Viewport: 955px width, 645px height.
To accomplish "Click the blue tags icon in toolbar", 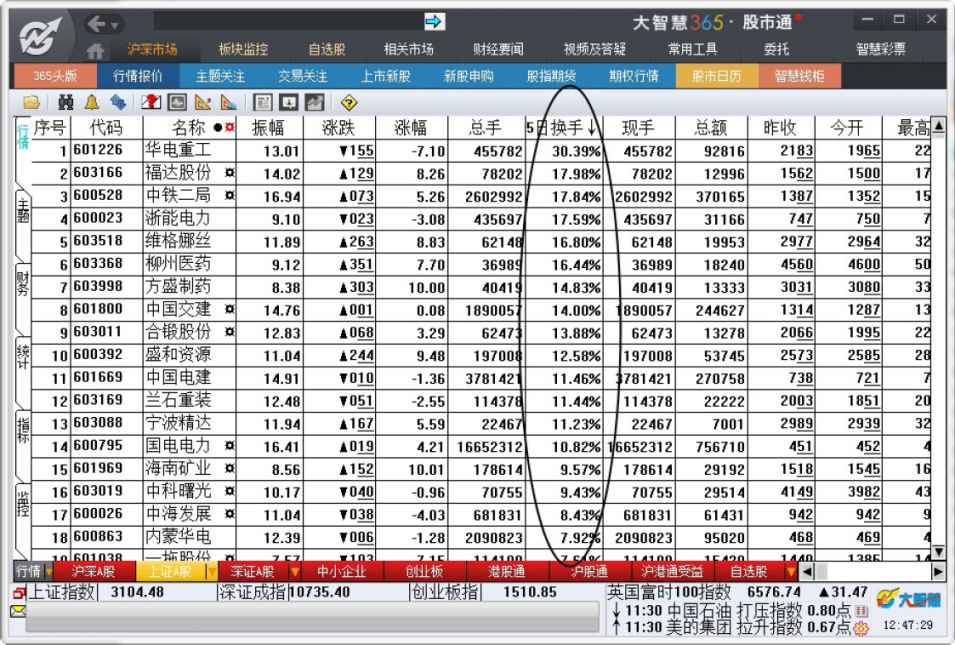I will (x=118, y=102).
